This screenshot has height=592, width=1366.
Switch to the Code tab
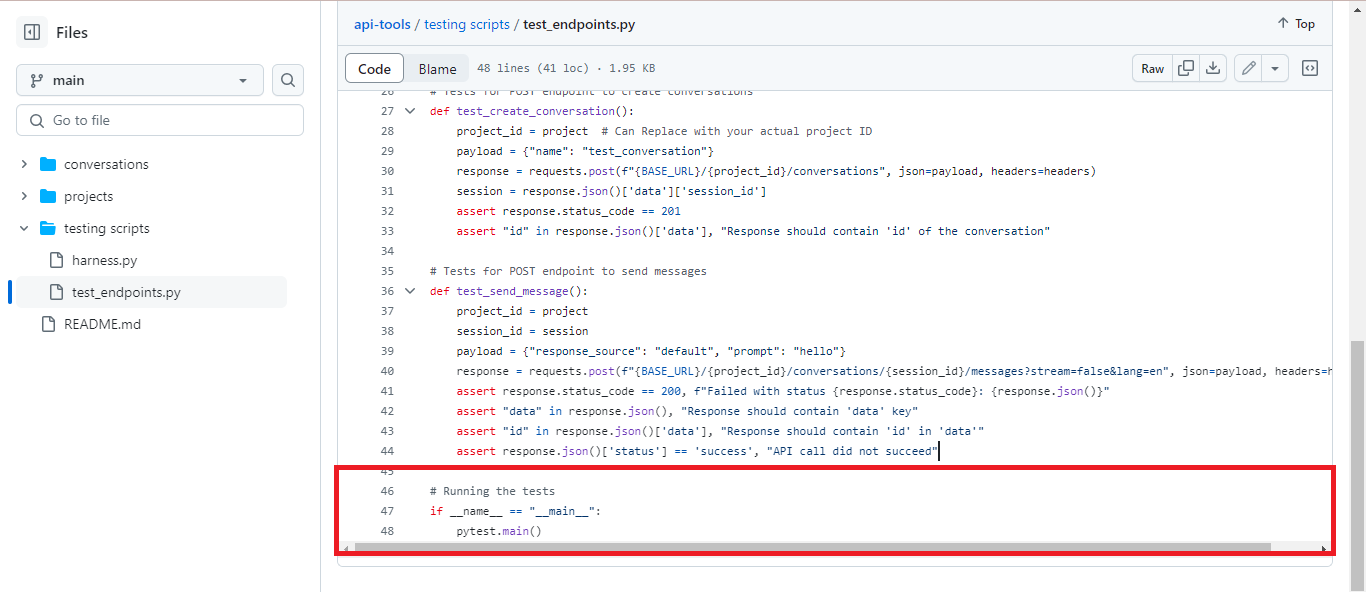(x=375, y=69)
